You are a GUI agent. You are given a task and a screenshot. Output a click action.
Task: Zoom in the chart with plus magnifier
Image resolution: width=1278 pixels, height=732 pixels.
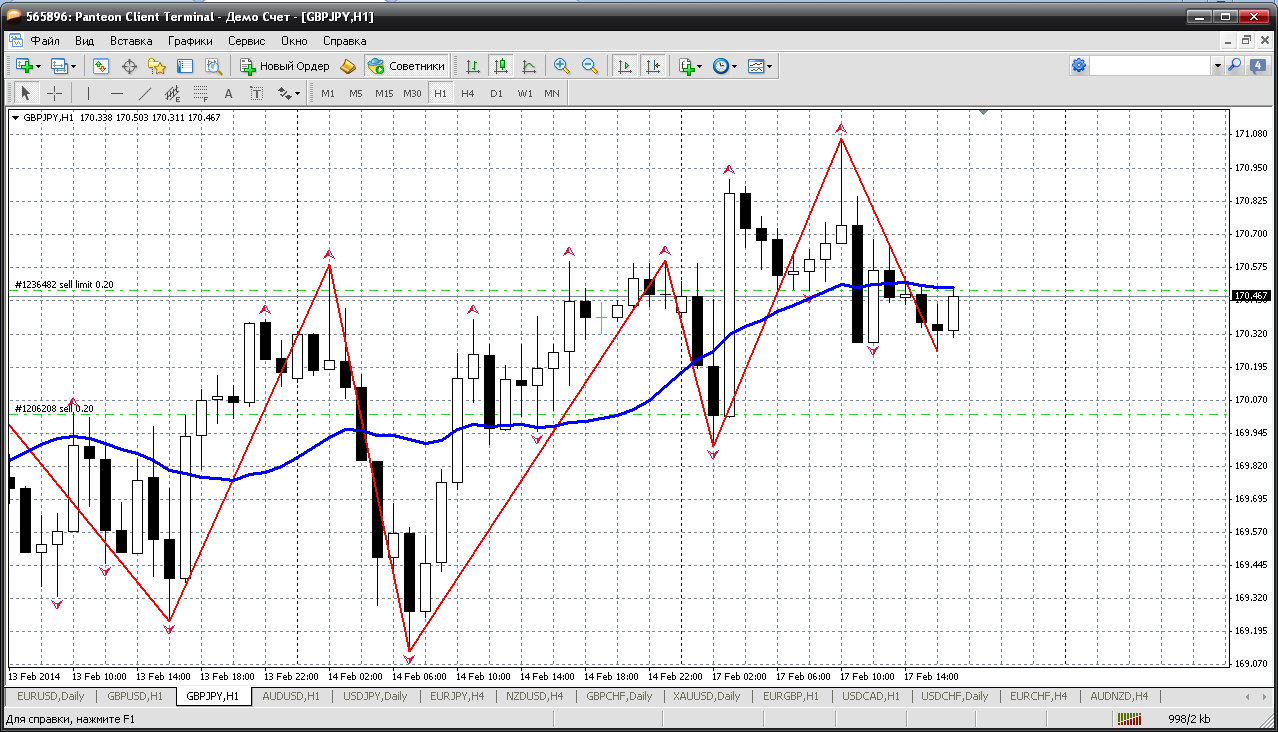tap(562, 66)
